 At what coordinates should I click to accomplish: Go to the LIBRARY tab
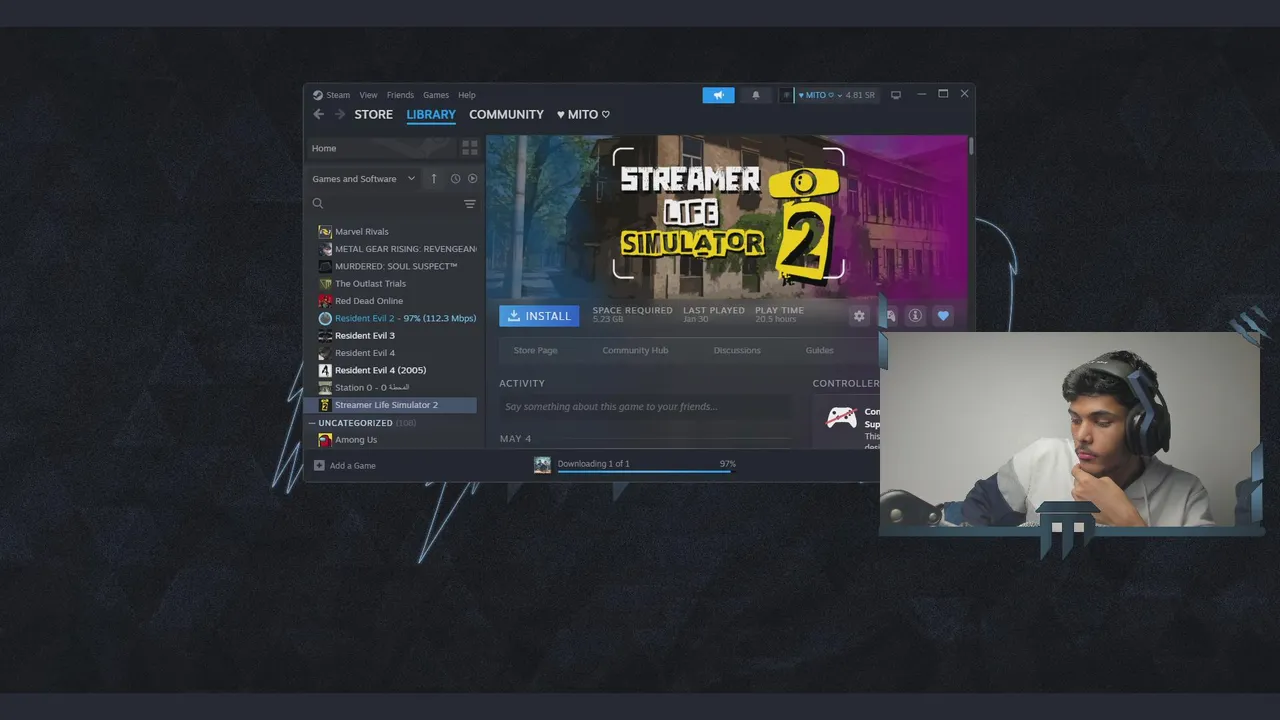click(x=431, y=115)
